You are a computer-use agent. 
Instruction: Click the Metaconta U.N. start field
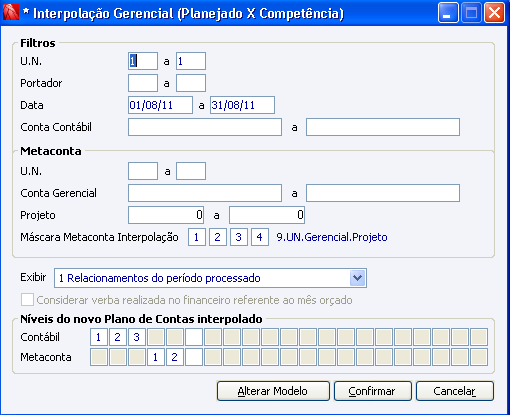click(143, 171)
